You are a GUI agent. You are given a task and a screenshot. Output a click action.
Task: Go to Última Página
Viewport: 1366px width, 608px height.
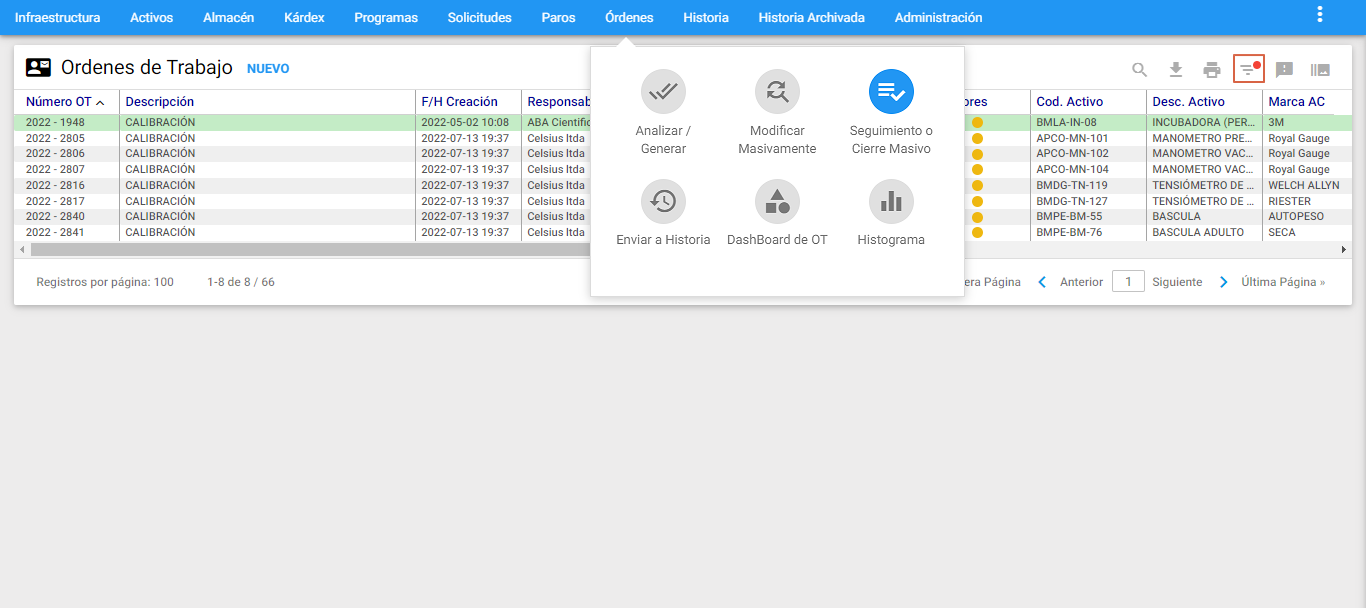point(1283,282)
